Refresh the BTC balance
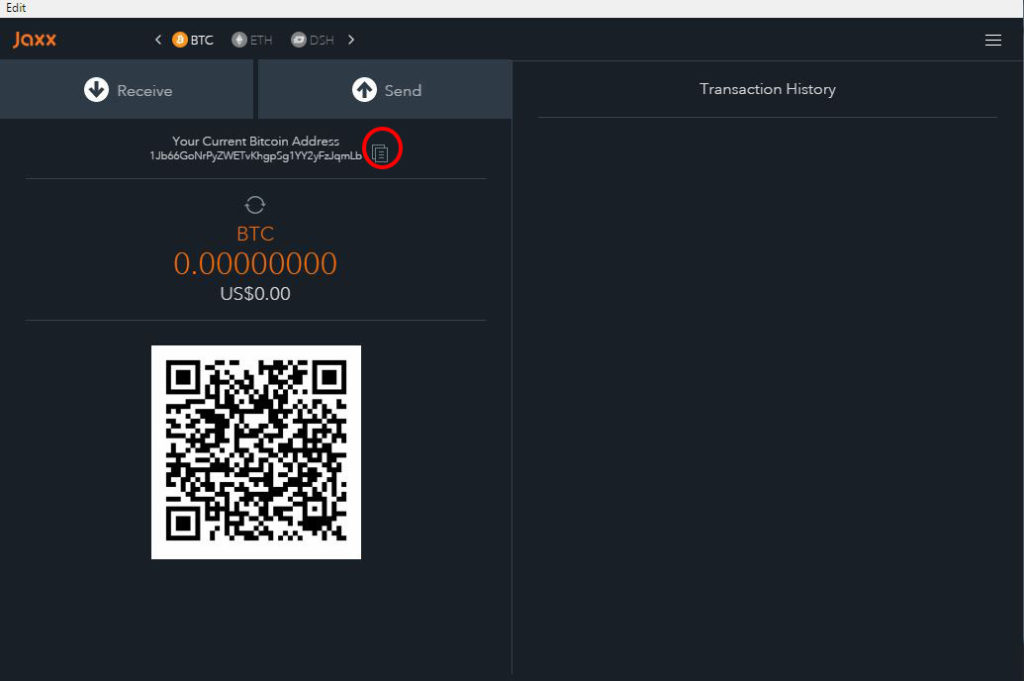The width and height of the screenshot is (1024, 681). (x=255, y=205)
